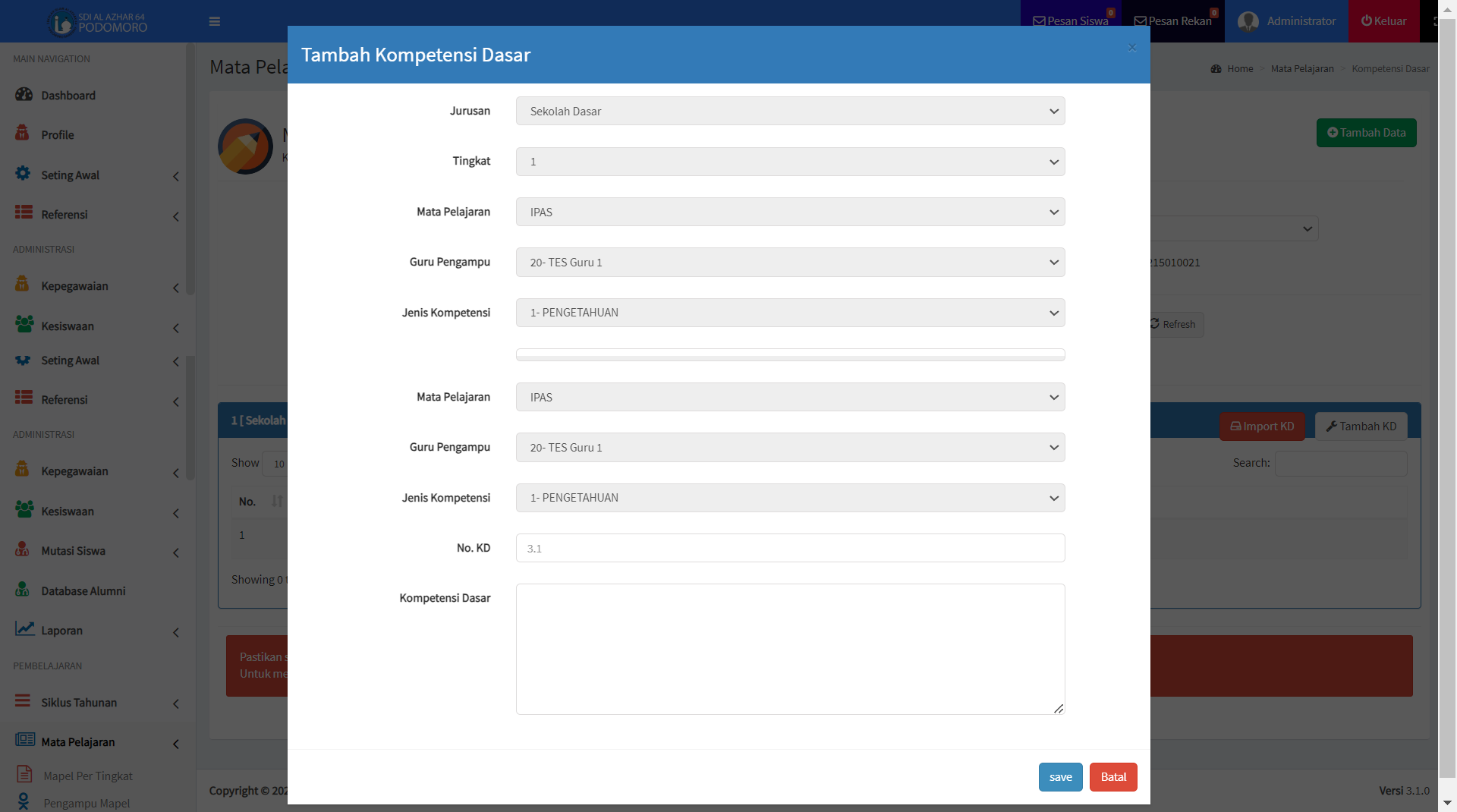Expand the first Guru Pengampu dropdown
Image resolution: width=1457 pixels, height=812 pixels.
(790, 263)
